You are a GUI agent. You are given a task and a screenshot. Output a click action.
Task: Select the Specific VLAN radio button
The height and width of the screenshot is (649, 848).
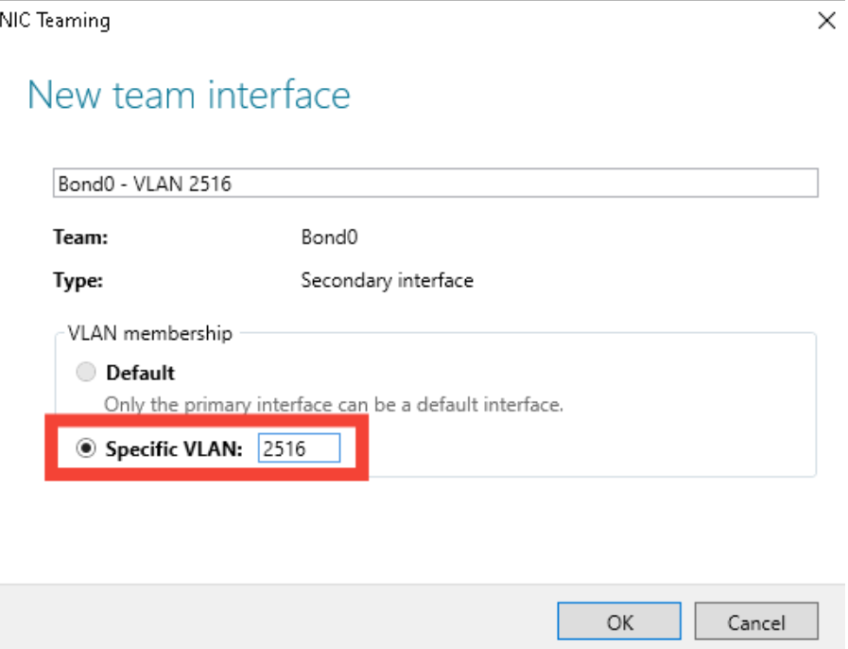pos(87,450)
